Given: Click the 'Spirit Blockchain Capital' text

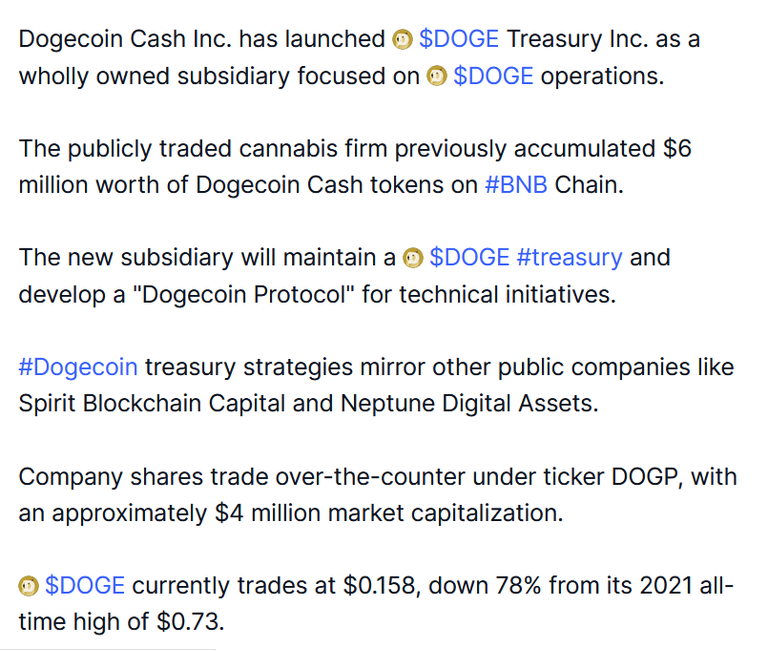Looking at the screenshot, I should pos(152,404).
